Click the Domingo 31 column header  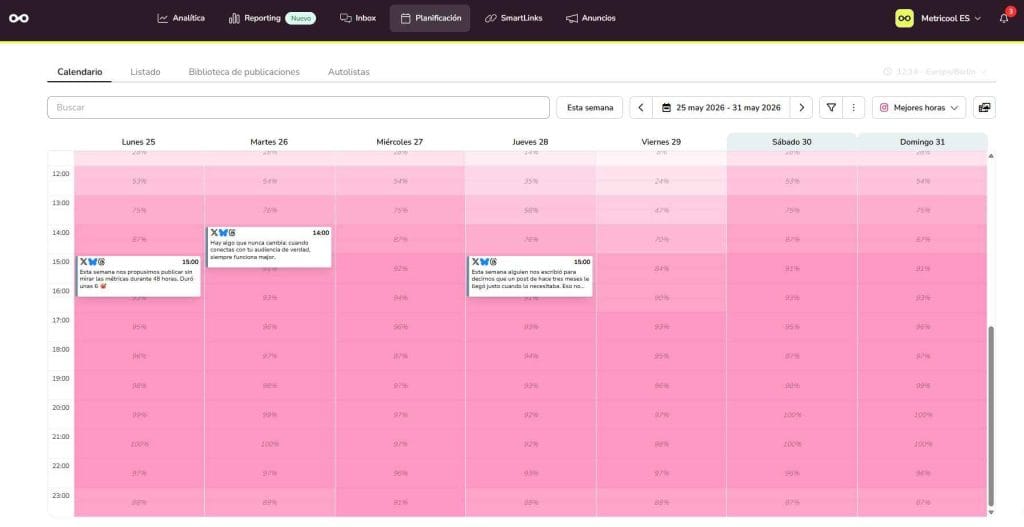pos(922,142)
